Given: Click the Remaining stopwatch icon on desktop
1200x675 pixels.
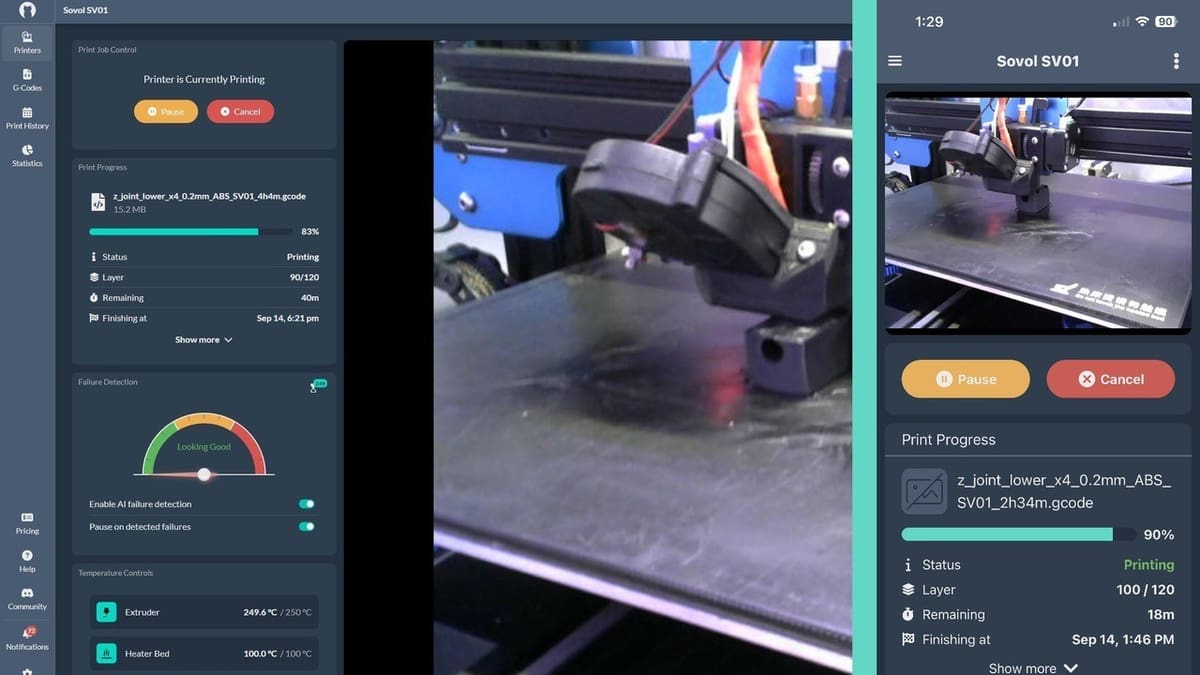Looking at the screenshot, I should pos(94,298).
